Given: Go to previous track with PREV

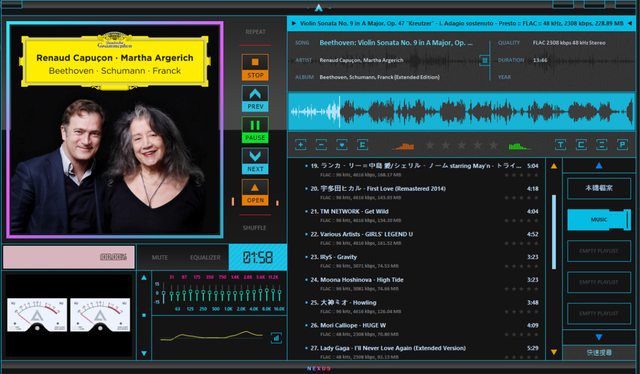Looking at the screenshot, I should (255, 98).
